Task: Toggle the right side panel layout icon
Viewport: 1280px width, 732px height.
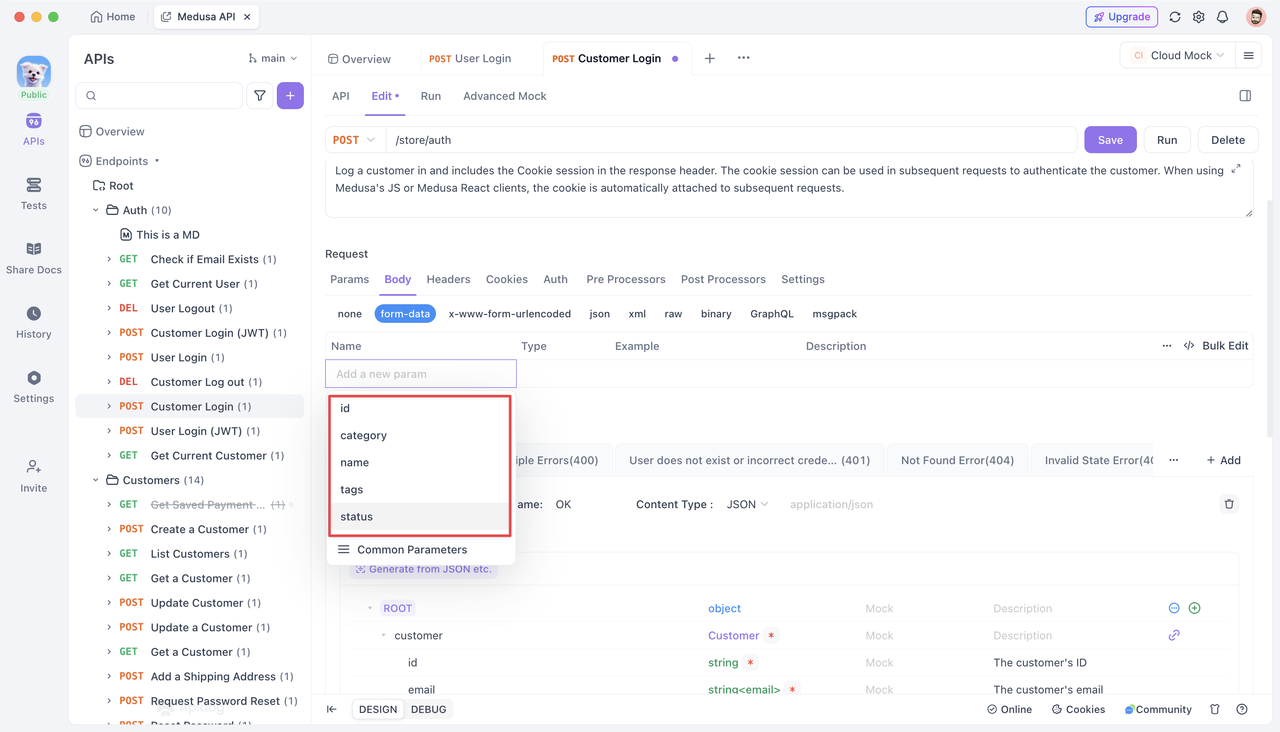Action: (1245, 96)
